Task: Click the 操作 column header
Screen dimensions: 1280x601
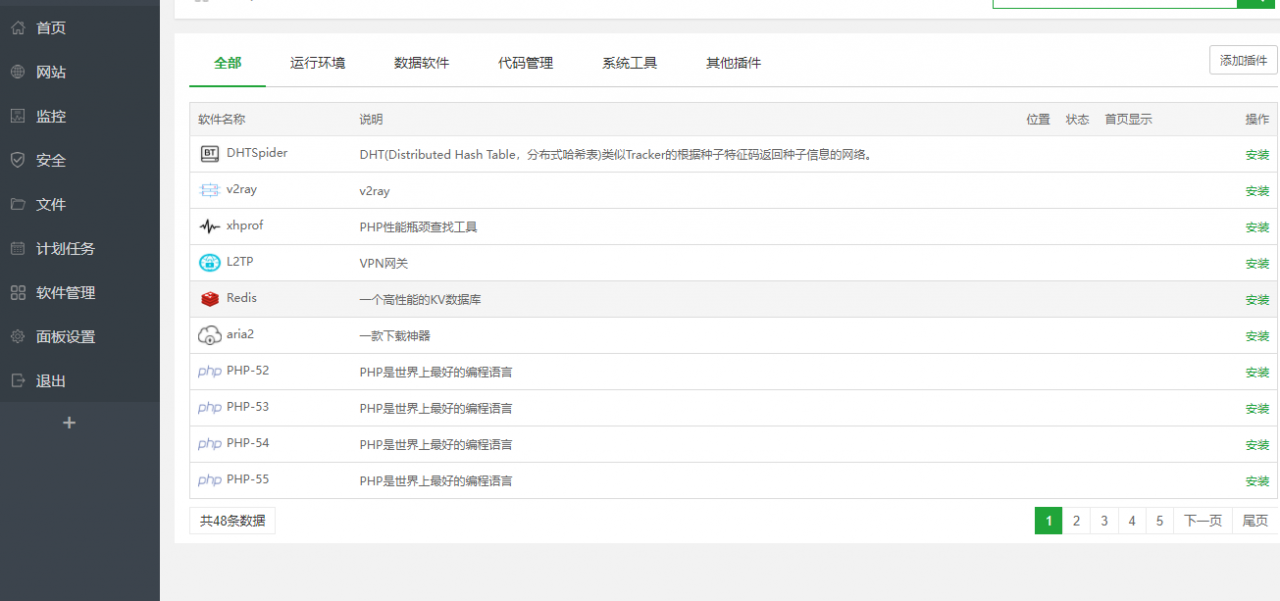Action: click(x=1257, y=119)
